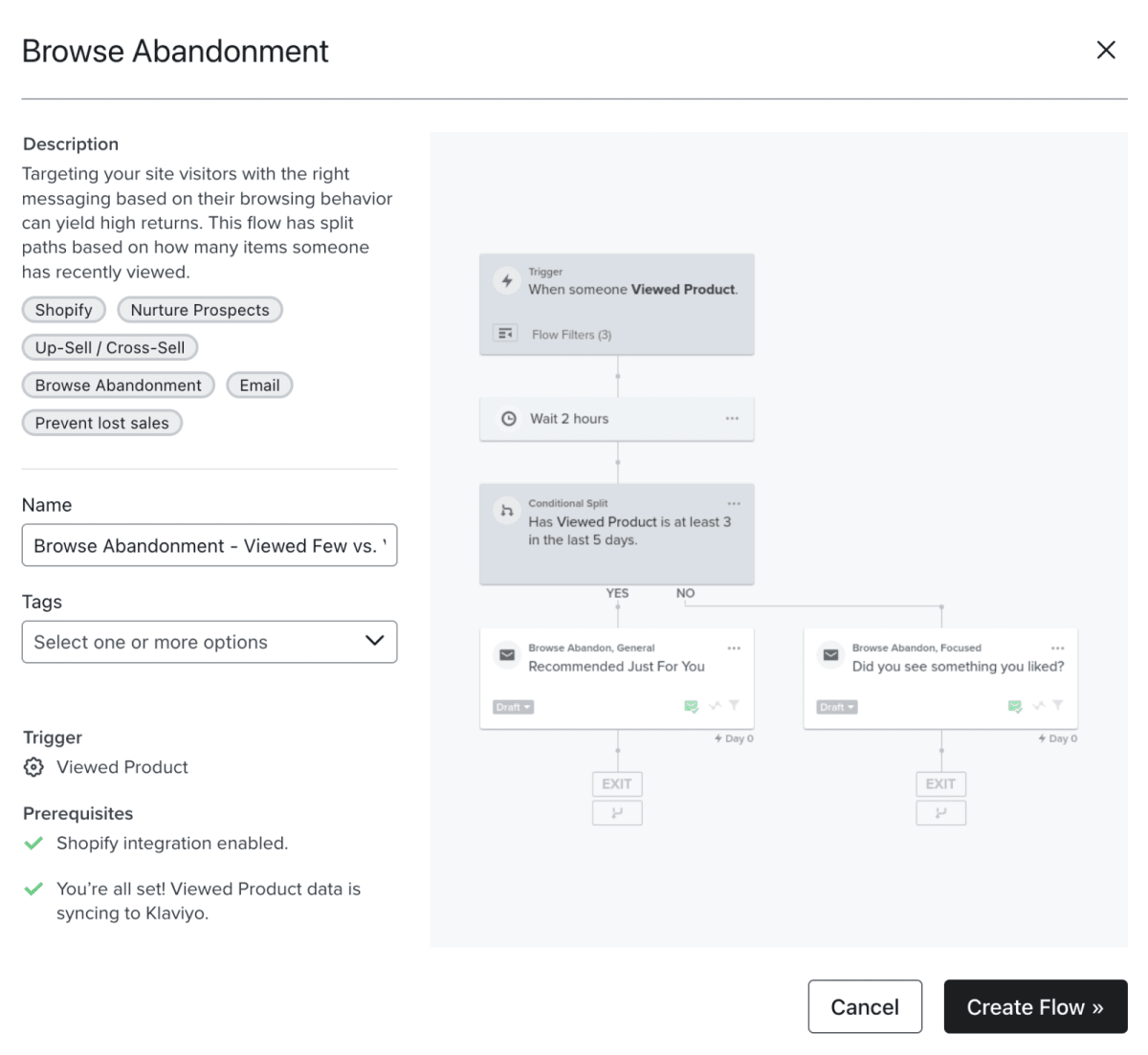
Task: Click the Viewed Product trigger gear icon
Action: (33, 767)
